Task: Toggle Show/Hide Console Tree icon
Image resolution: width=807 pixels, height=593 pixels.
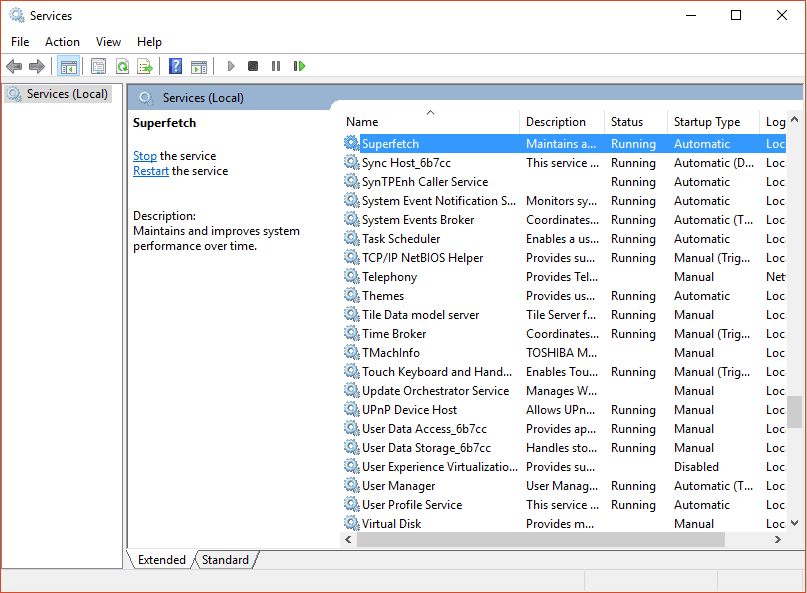Action: (x=68, y=66)
